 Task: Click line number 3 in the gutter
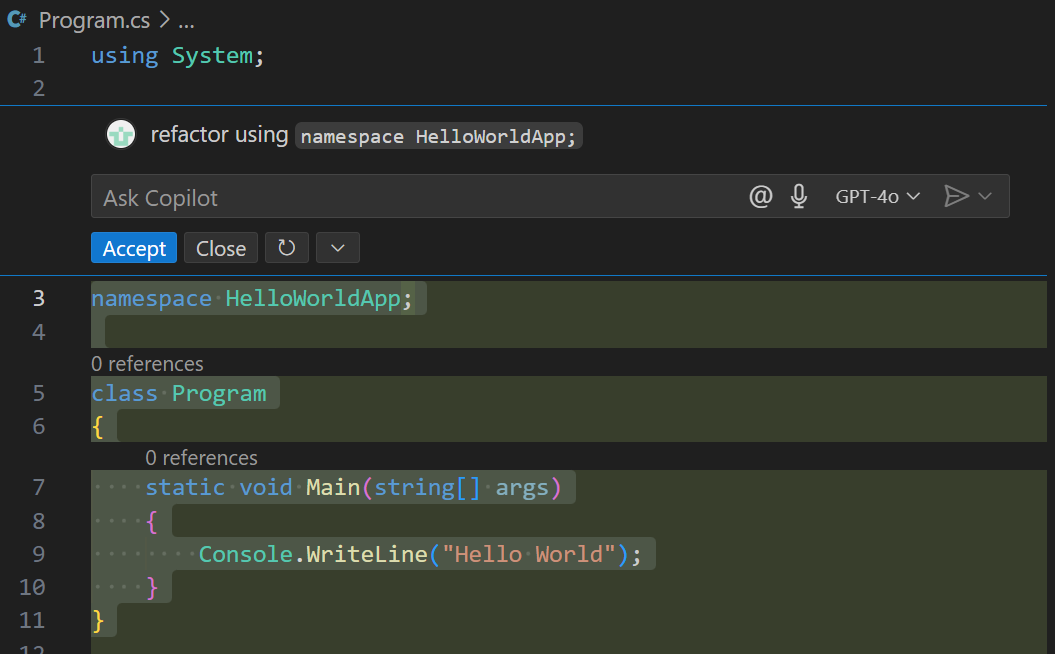pos(39,298)
